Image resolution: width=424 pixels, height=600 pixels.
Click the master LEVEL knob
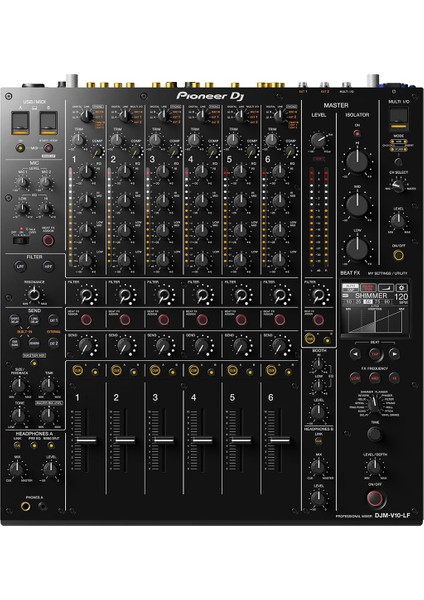point(318,140)
